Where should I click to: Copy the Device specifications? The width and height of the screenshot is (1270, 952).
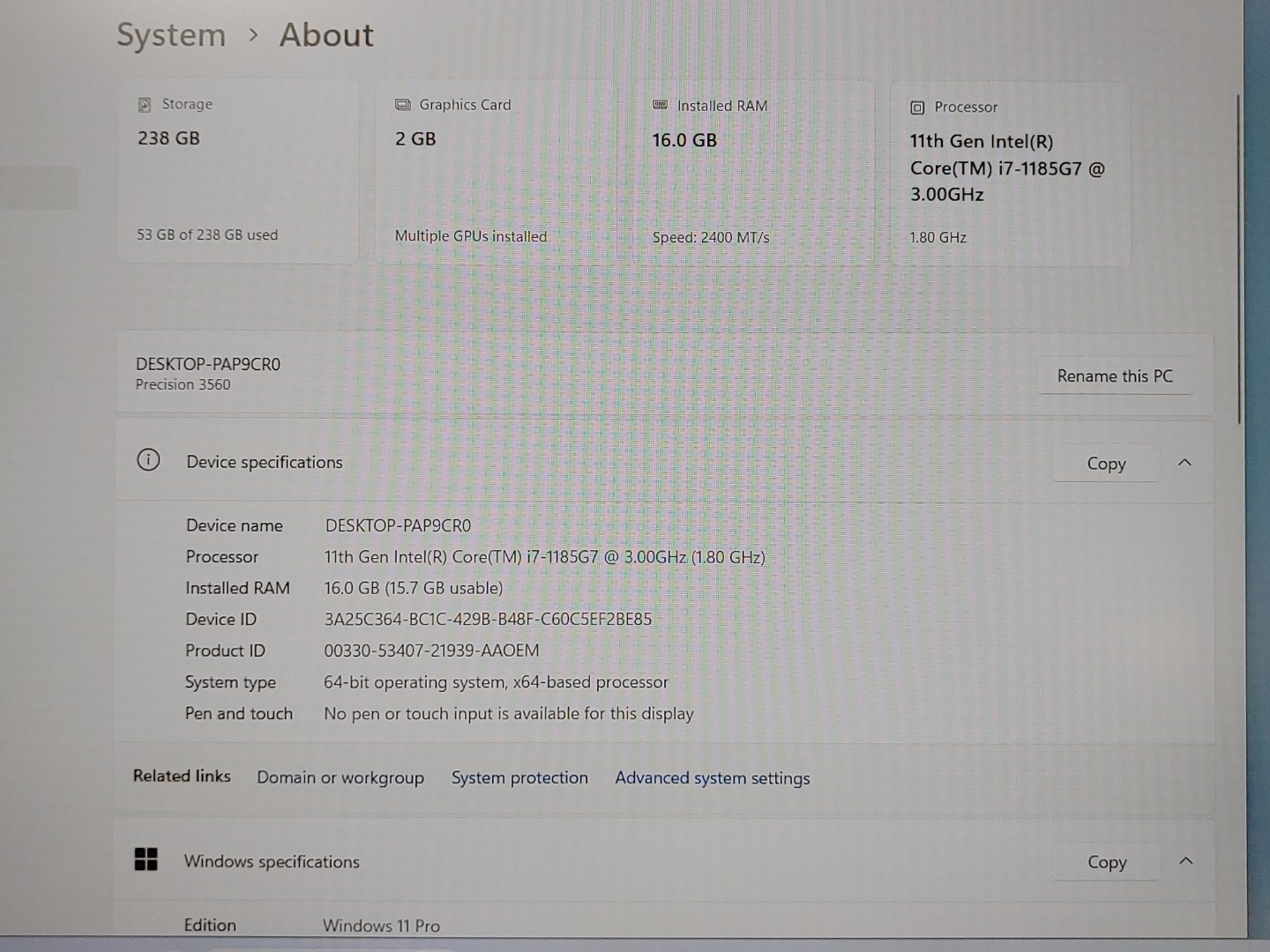[1106, 463]
